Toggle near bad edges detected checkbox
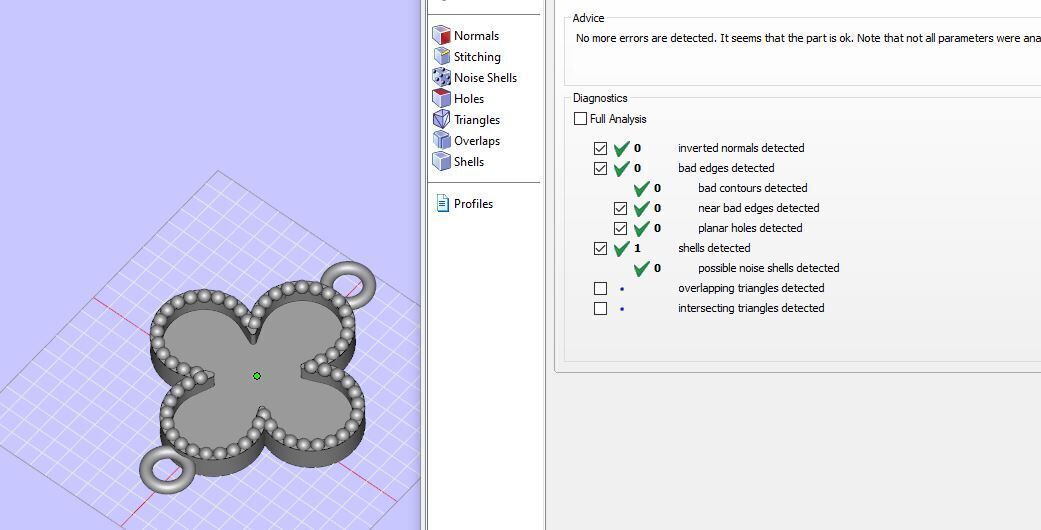The image size is (1041, 530). tap(620, 208)
